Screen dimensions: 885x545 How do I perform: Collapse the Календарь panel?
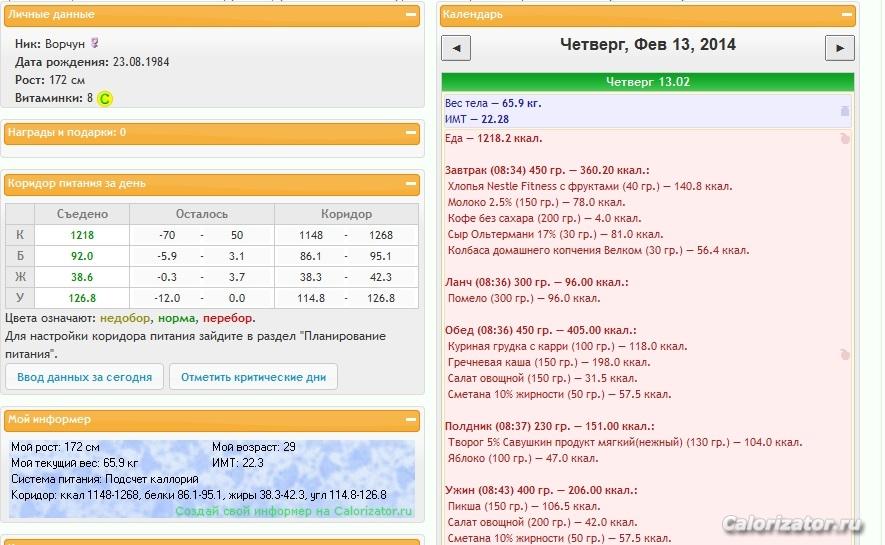[847, 14]
